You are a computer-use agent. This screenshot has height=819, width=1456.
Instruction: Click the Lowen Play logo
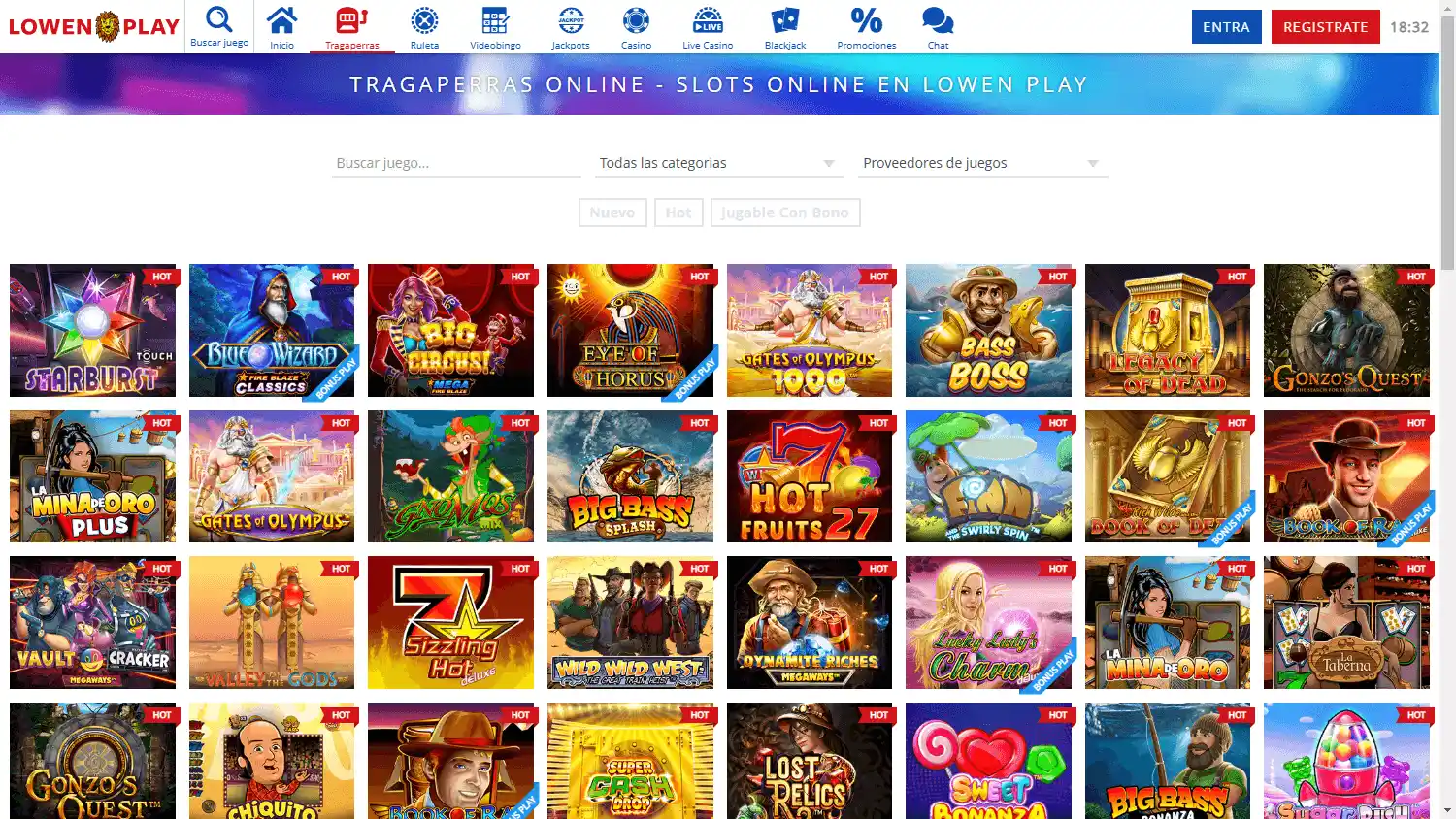coord(94,26)
